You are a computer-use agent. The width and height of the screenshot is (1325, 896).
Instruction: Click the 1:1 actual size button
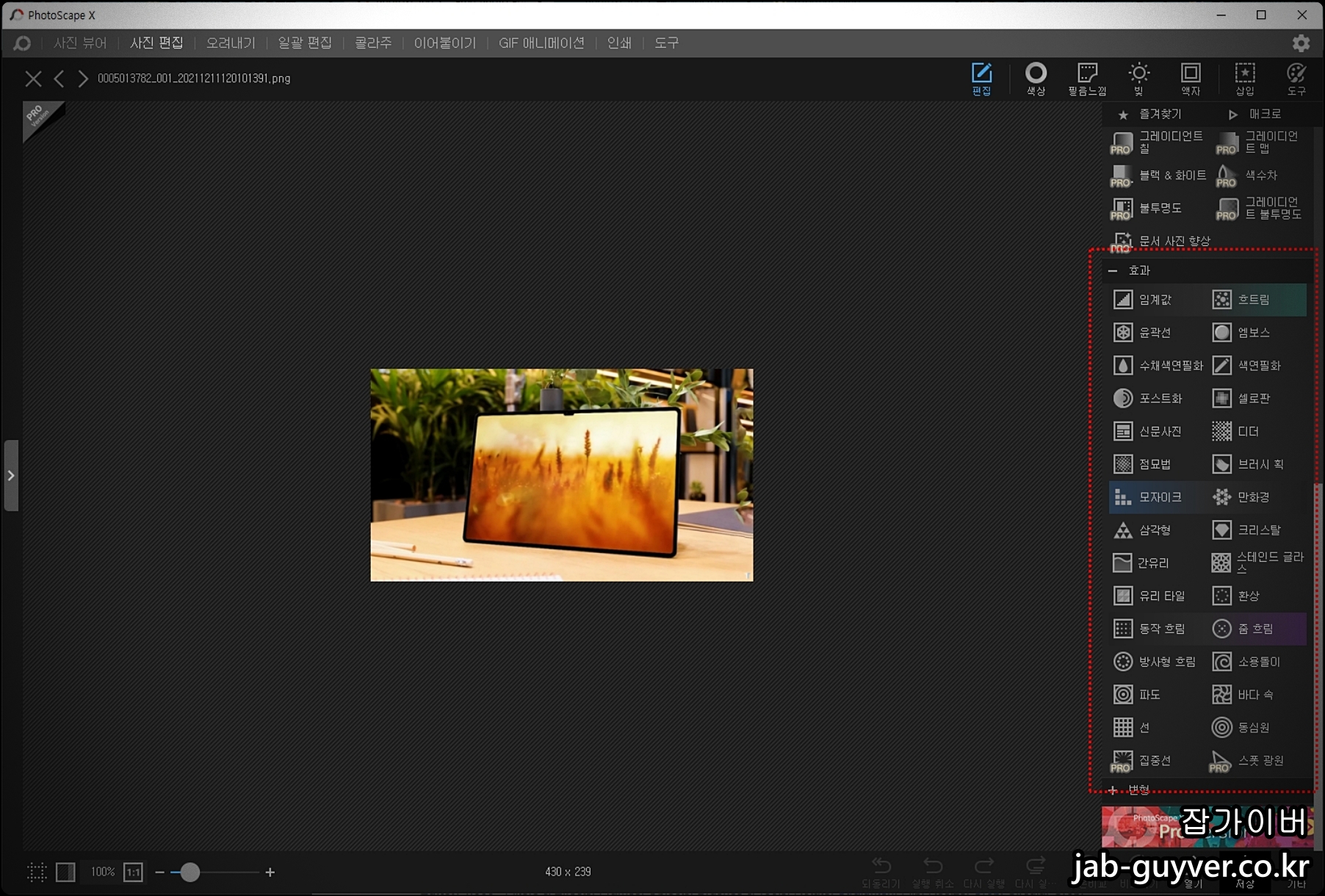(133, 872)
